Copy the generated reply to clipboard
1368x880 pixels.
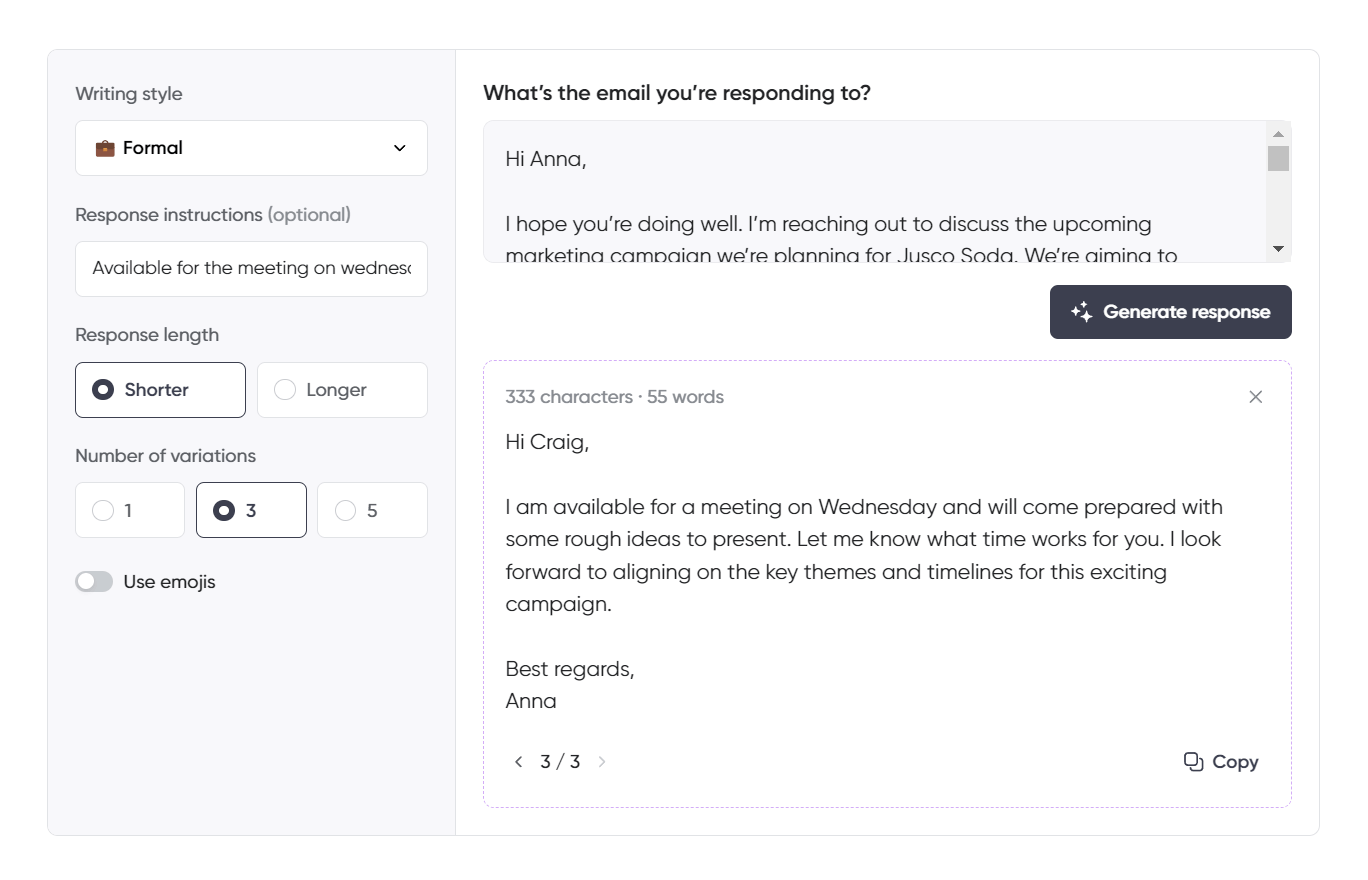click(1220, 761)
